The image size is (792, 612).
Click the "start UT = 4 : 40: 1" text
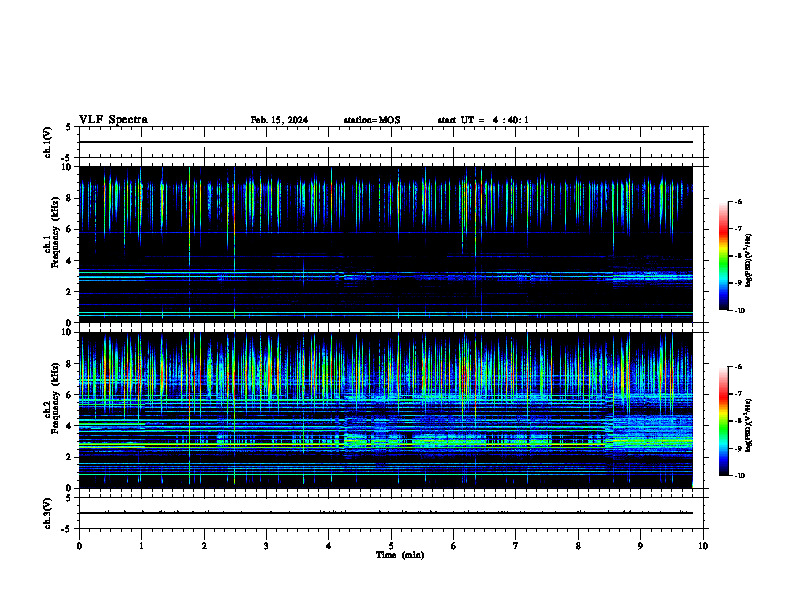[x=483, y=120]
